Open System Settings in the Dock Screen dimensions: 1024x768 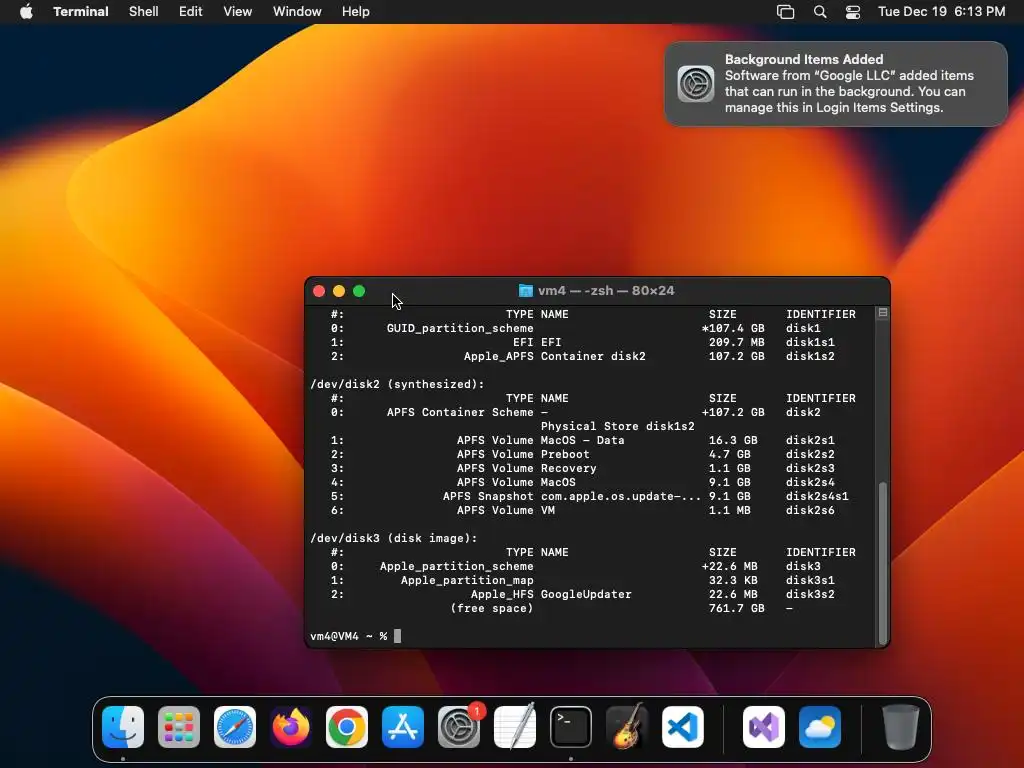pyautogui.click(x=459, y=727)
